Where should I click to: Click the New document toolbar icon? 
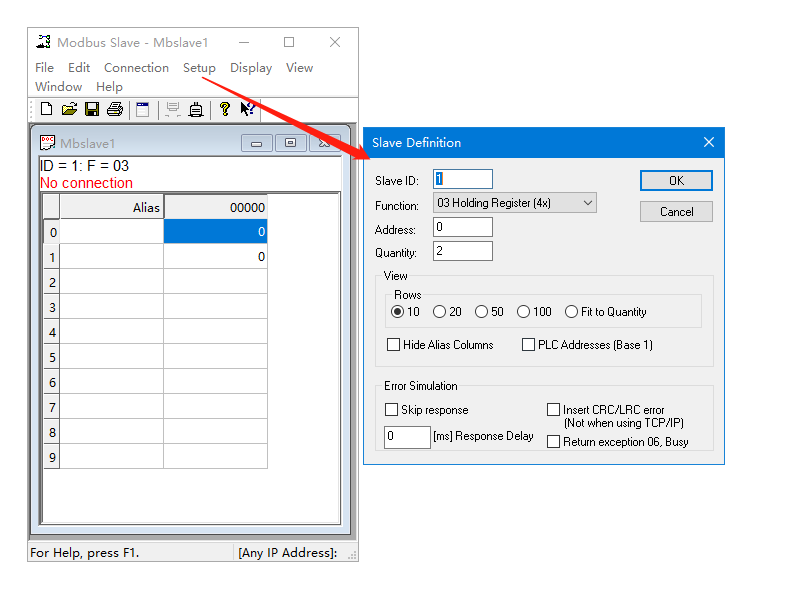click(x=46, y=109)
